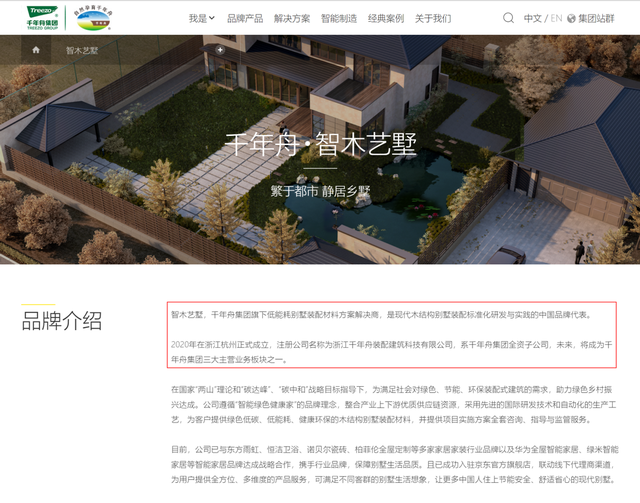The height and width of the screenshot is (503, 640).
Task: Click the banner subtitle 繁于都市 静居乡墅
Action: (320, 191)
